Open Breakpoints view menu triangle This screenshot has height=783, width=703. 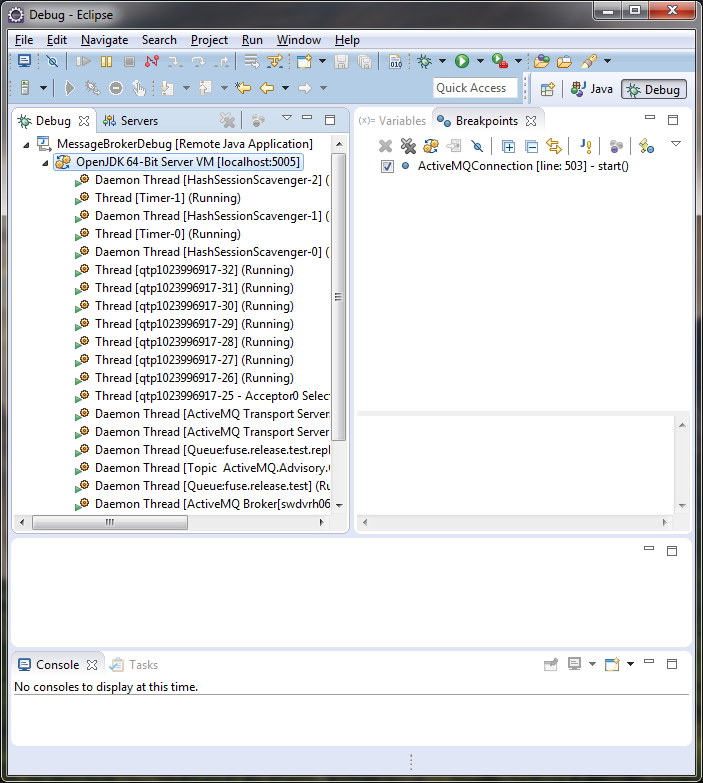tap(676, 144)
